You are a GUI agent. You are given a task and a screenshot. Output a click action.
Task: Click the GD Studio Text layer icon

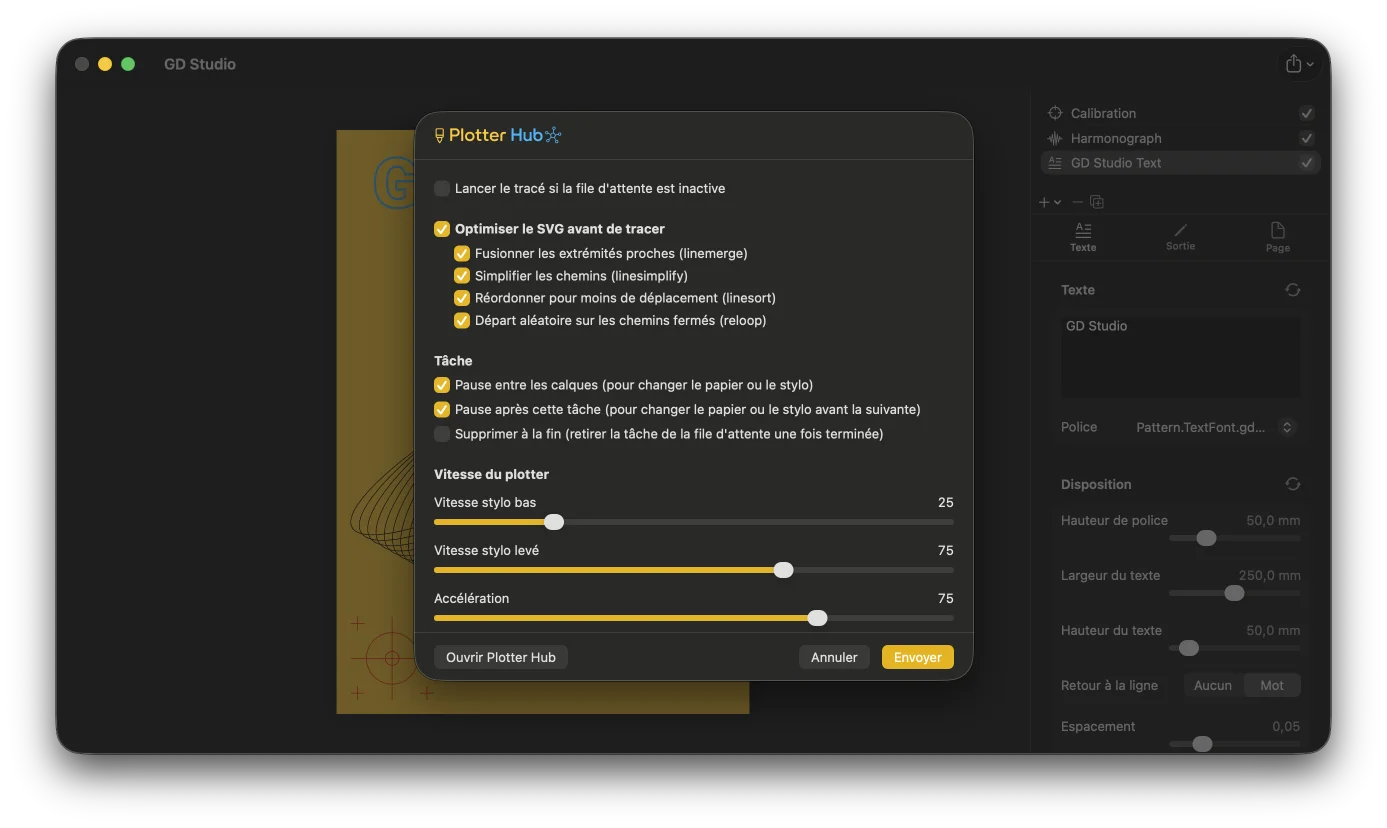coord(1055,163)
